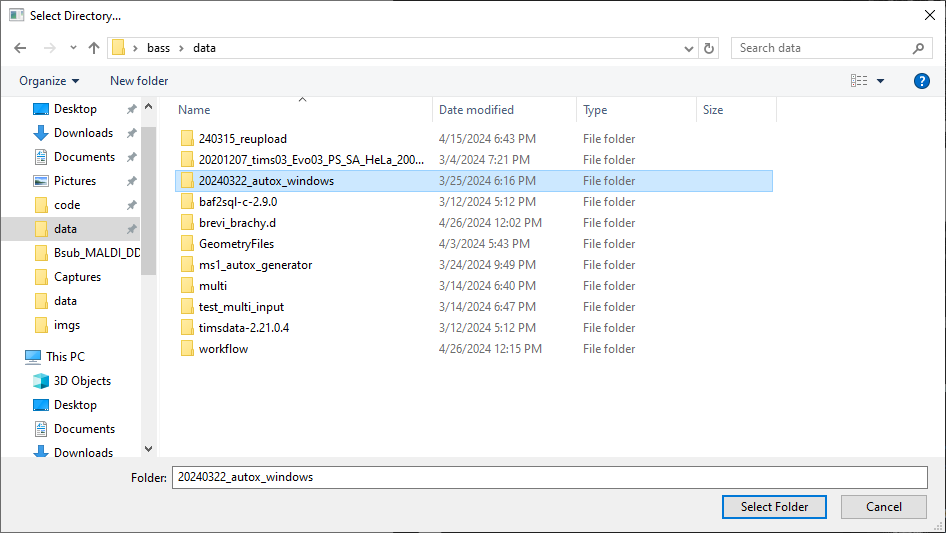Change the view layout icon
This screenshot has height=533, width=946.
pos(859,81)
